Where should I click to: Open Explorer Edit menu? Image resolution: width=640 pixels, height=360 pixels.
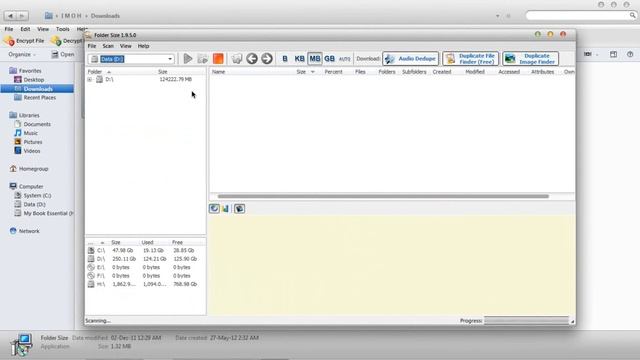tap(25, 29)
